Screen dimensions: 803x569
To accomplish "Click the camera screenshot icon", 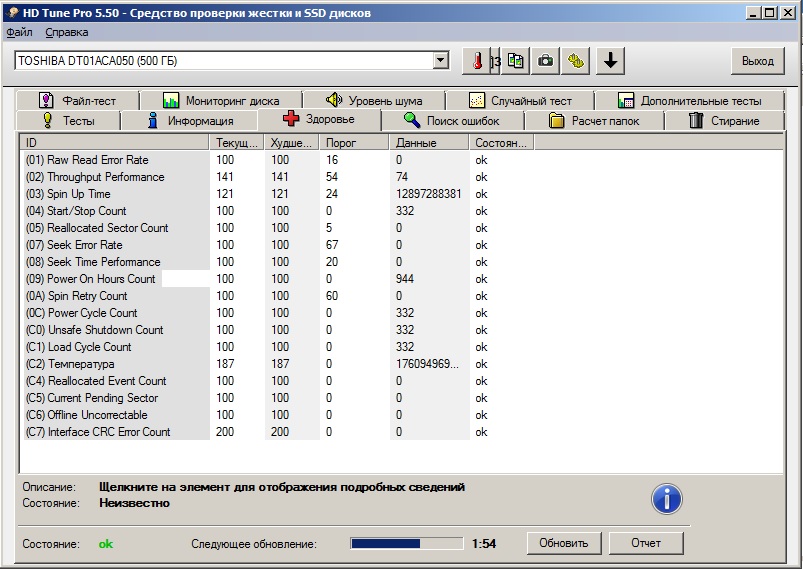I will pos(545,61).
